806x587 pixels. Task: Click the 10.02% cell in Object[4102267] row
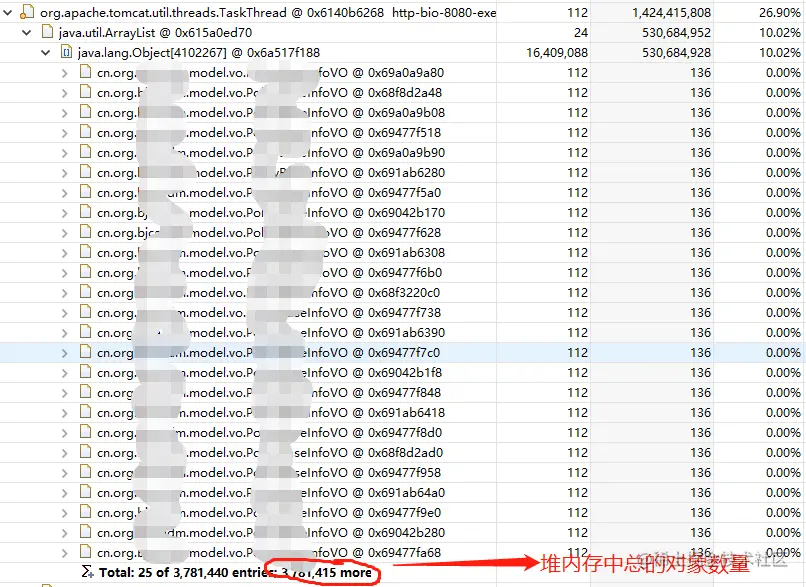click(x=780, y=52)
